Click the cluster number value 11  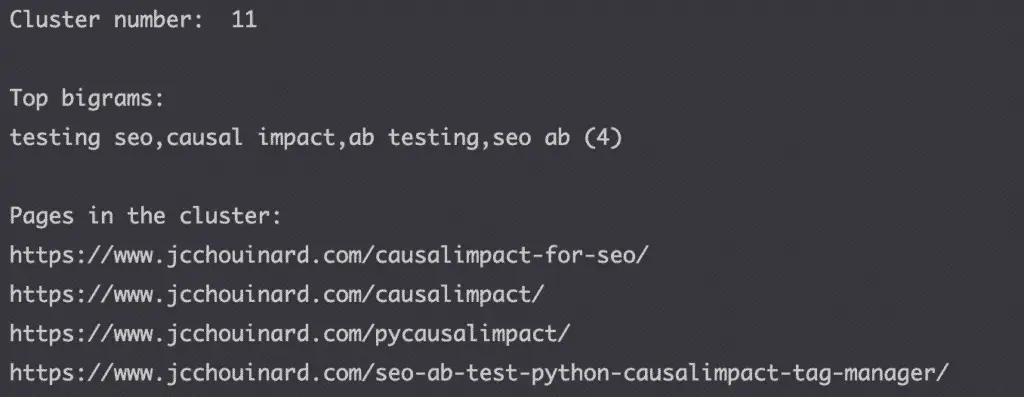244,19
